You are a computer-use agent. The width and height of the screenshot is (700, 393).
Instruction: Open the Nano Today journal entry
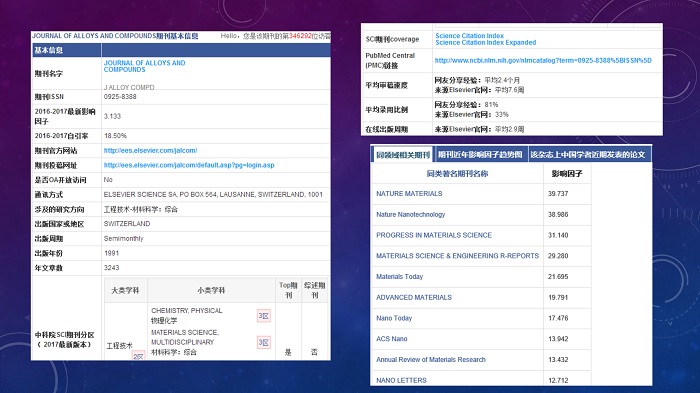click(394, 318)
